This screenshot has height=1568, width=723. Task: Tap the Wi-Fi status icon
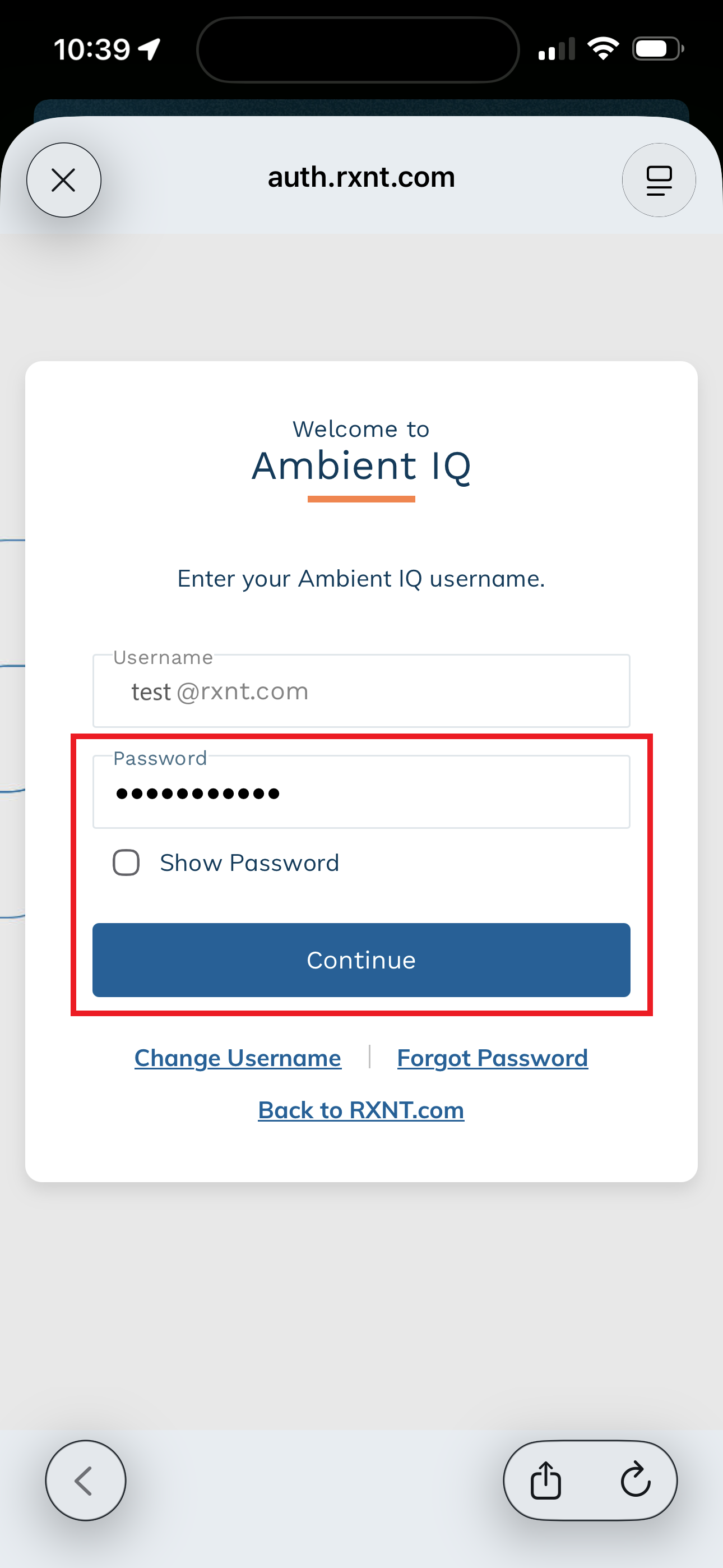[x=602, y=49]
